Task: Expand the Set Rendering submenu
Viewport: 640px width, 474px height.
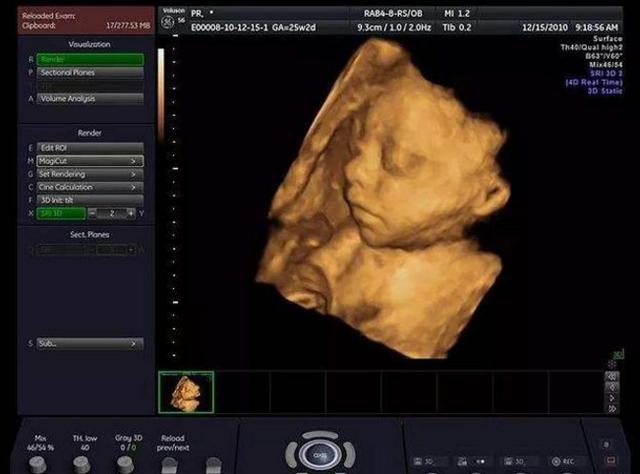Action: (x=90, y=174)
